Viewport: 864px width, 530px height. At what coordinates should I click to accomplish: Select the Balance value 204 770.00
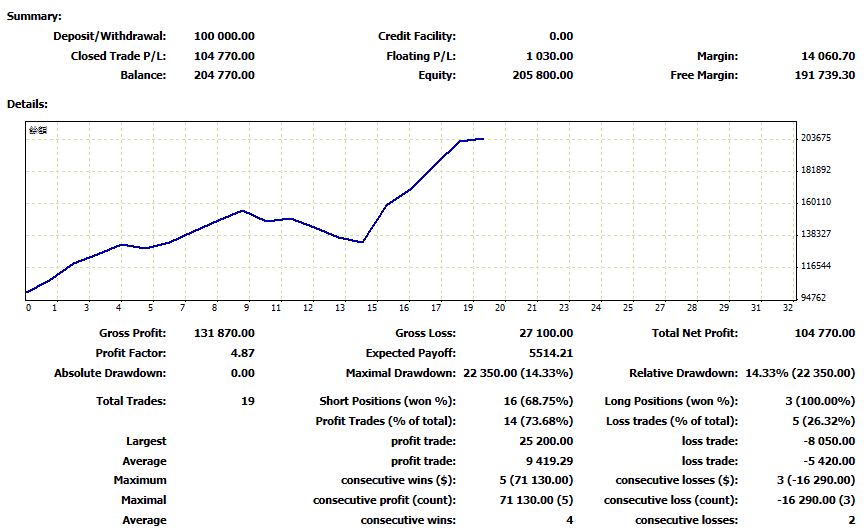[x=224, y=75]
